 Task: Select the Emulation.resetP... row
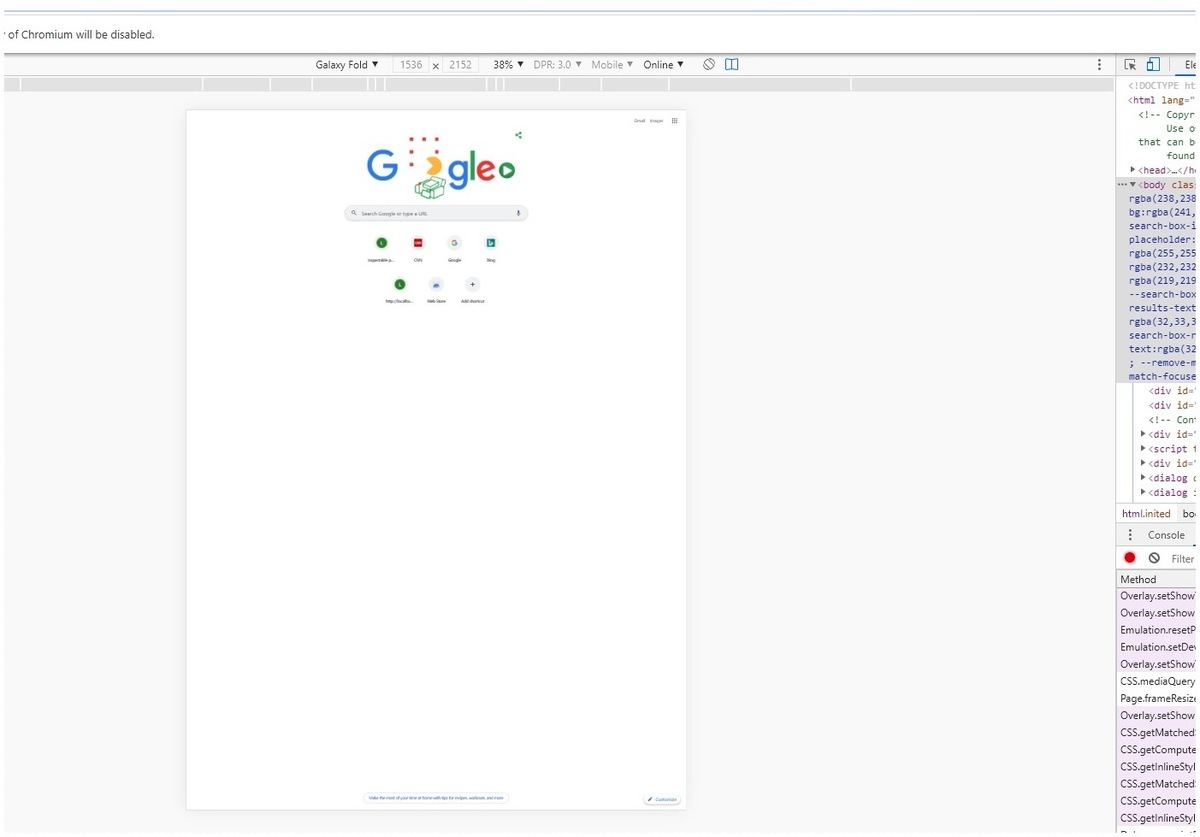(x=1157, y=630)
